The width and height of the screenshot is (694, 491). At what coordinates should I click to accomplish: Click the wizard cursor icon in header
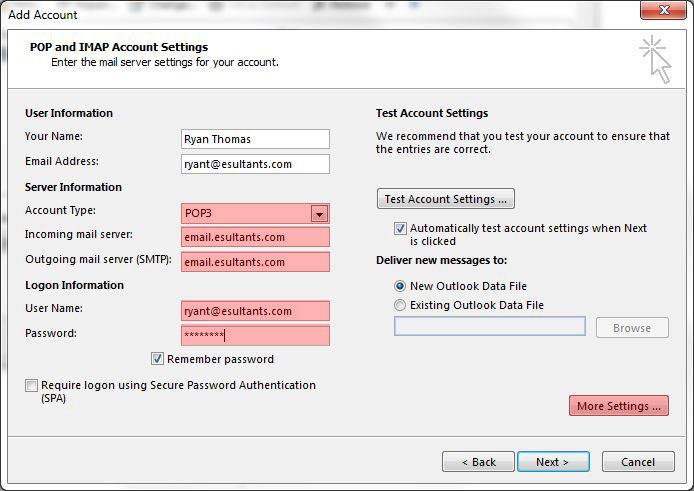[x=655, y=60]
